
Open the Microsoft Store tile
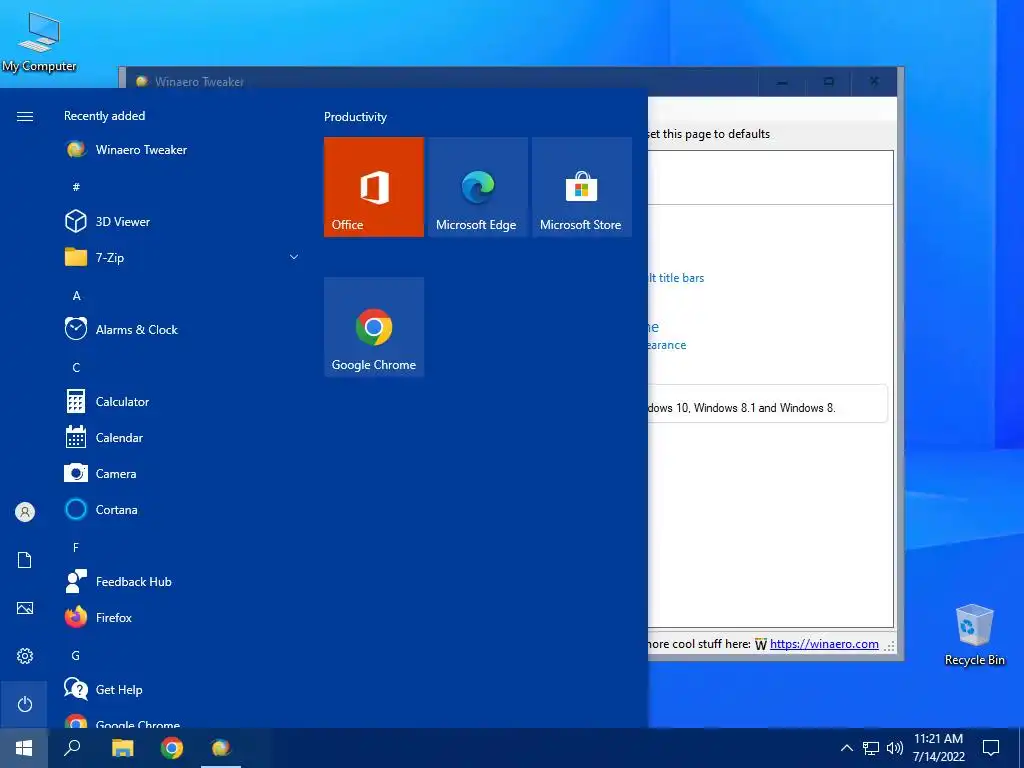point(582,187)
